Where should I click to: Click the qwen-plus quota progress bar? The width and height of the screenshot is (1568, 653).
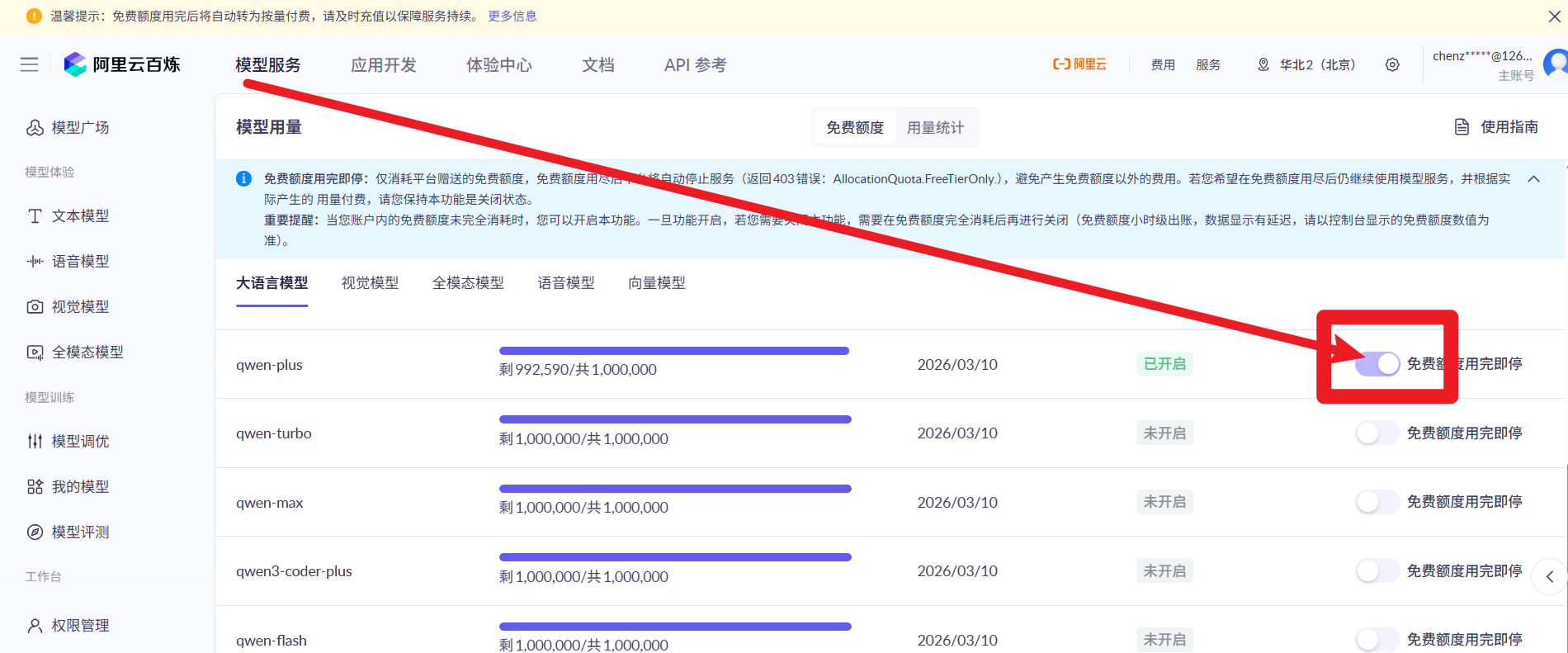pyautogui.click(x=674, y=351)
